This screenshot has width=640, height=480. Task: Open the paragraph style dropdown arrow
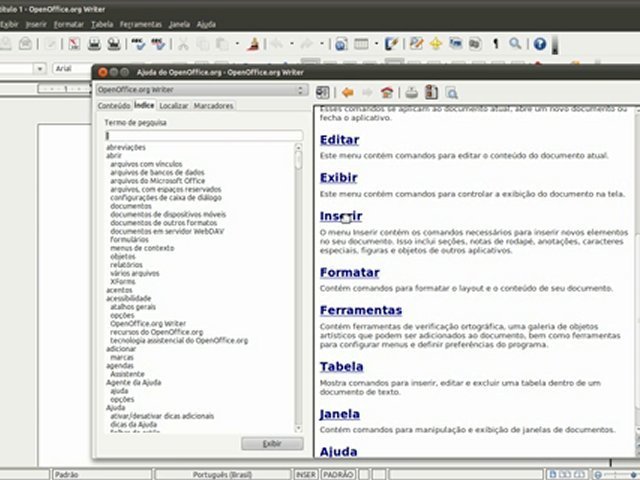[x=40, y=69]
